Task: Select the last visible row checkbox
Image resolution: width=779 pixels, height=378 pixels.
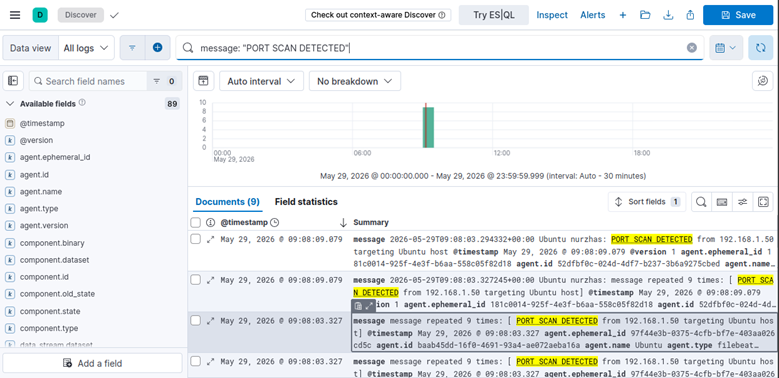Action: tap(196, 361)
